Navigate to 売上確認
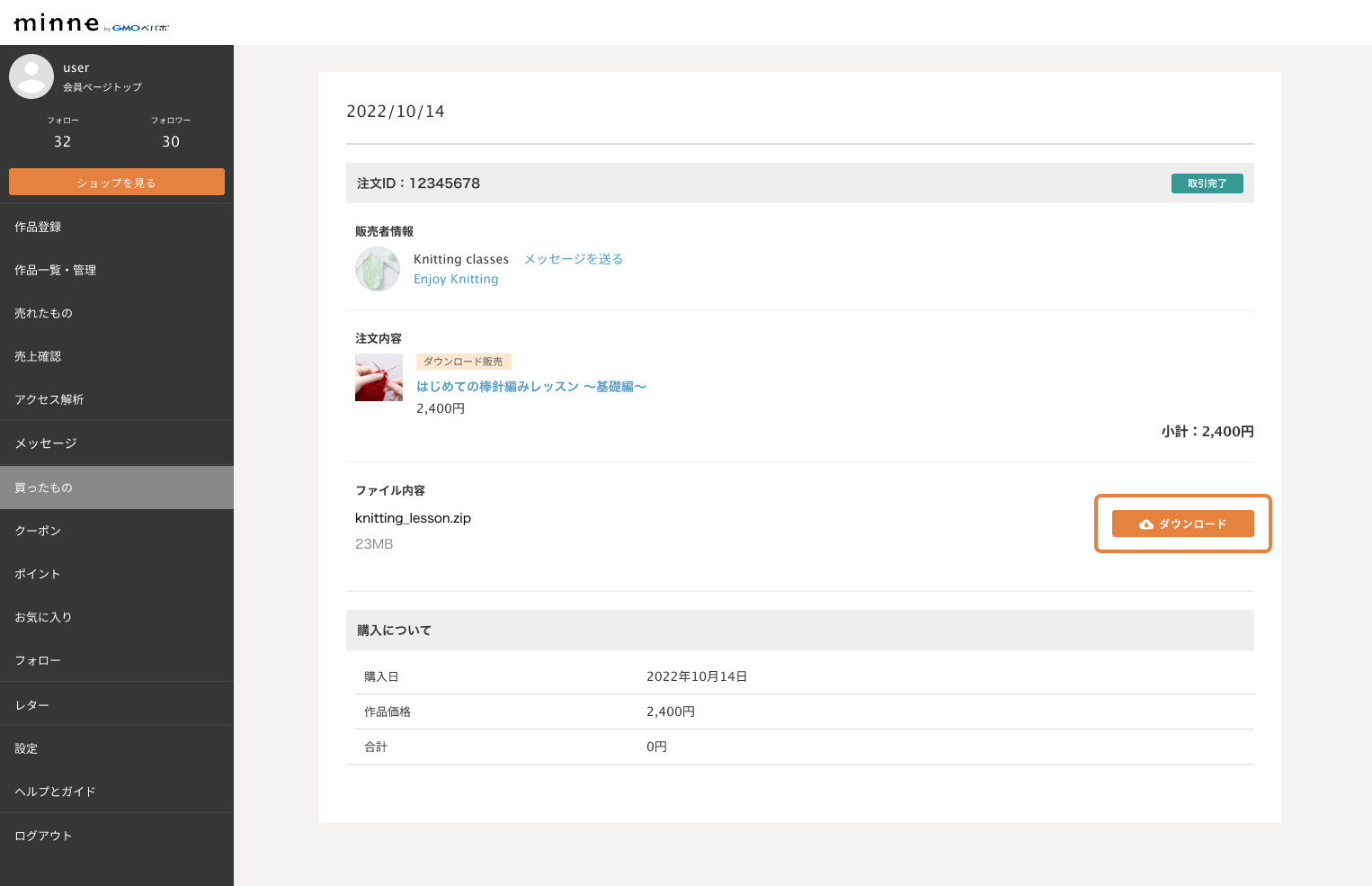This screenshot has height=886, width=1372. pyautogui.click(x=38, y=356)
